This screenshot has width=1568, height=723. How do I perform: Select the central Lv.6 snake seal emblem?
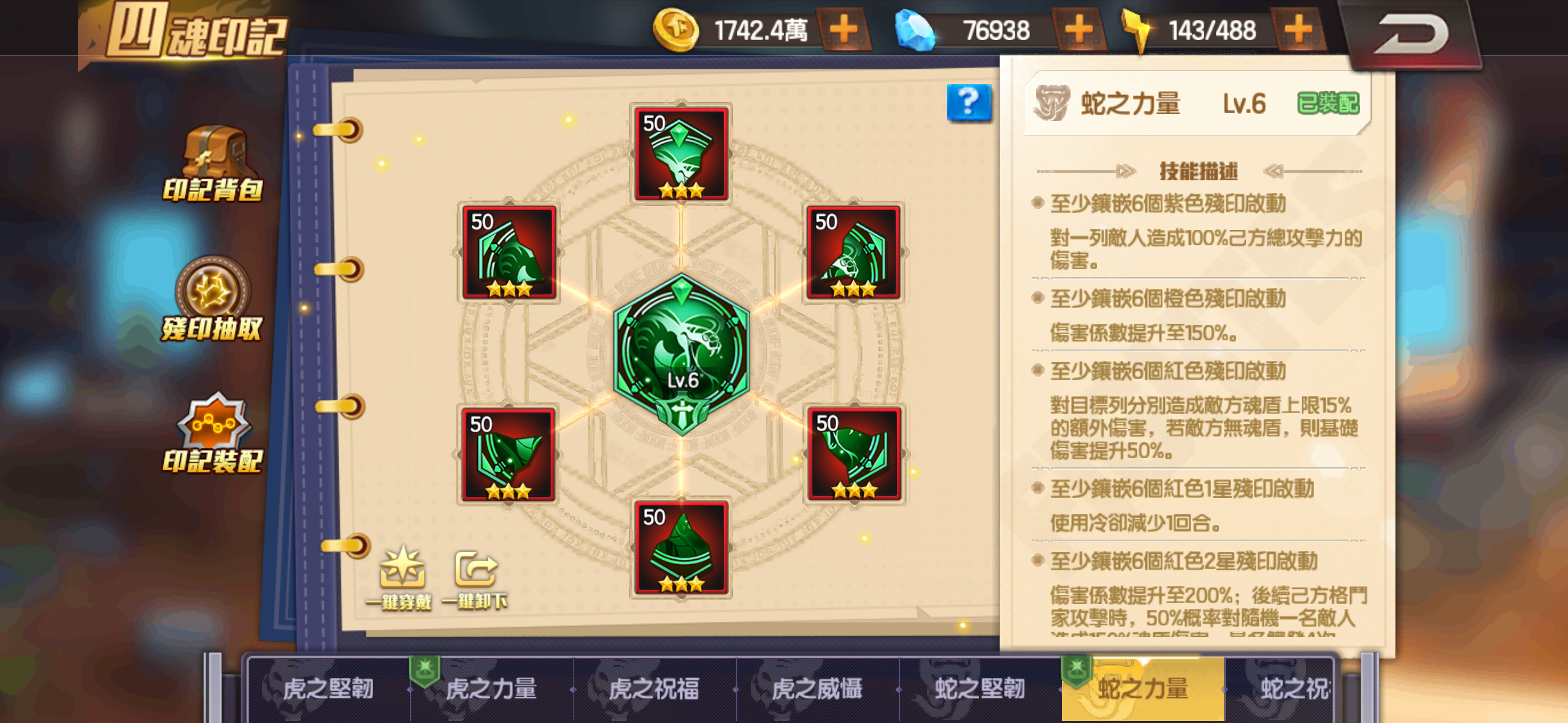click(x=682, y=356)
